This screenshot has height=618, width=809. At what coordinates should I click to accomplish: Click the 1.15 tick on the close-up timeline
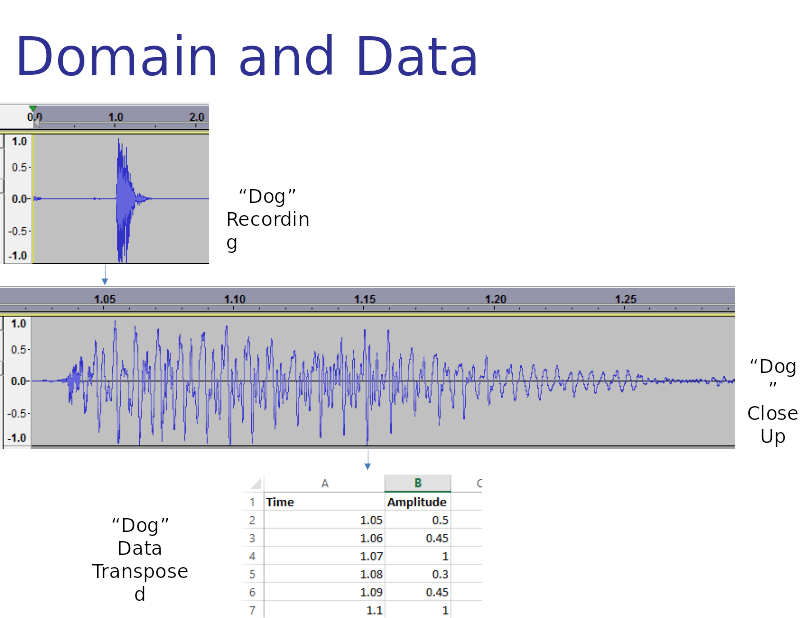pos(365,299)
